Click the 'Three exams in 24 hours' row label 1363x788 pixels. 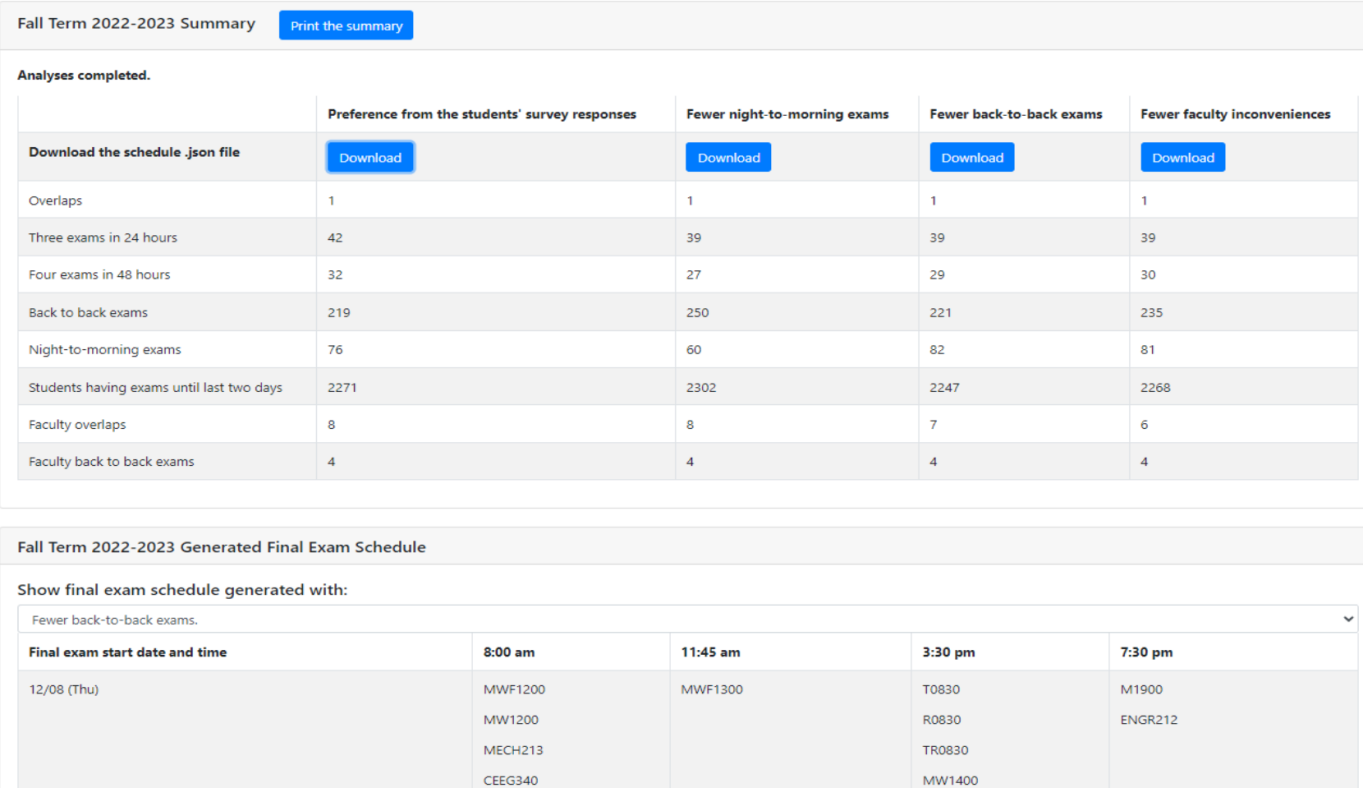(x=103, y=238)
